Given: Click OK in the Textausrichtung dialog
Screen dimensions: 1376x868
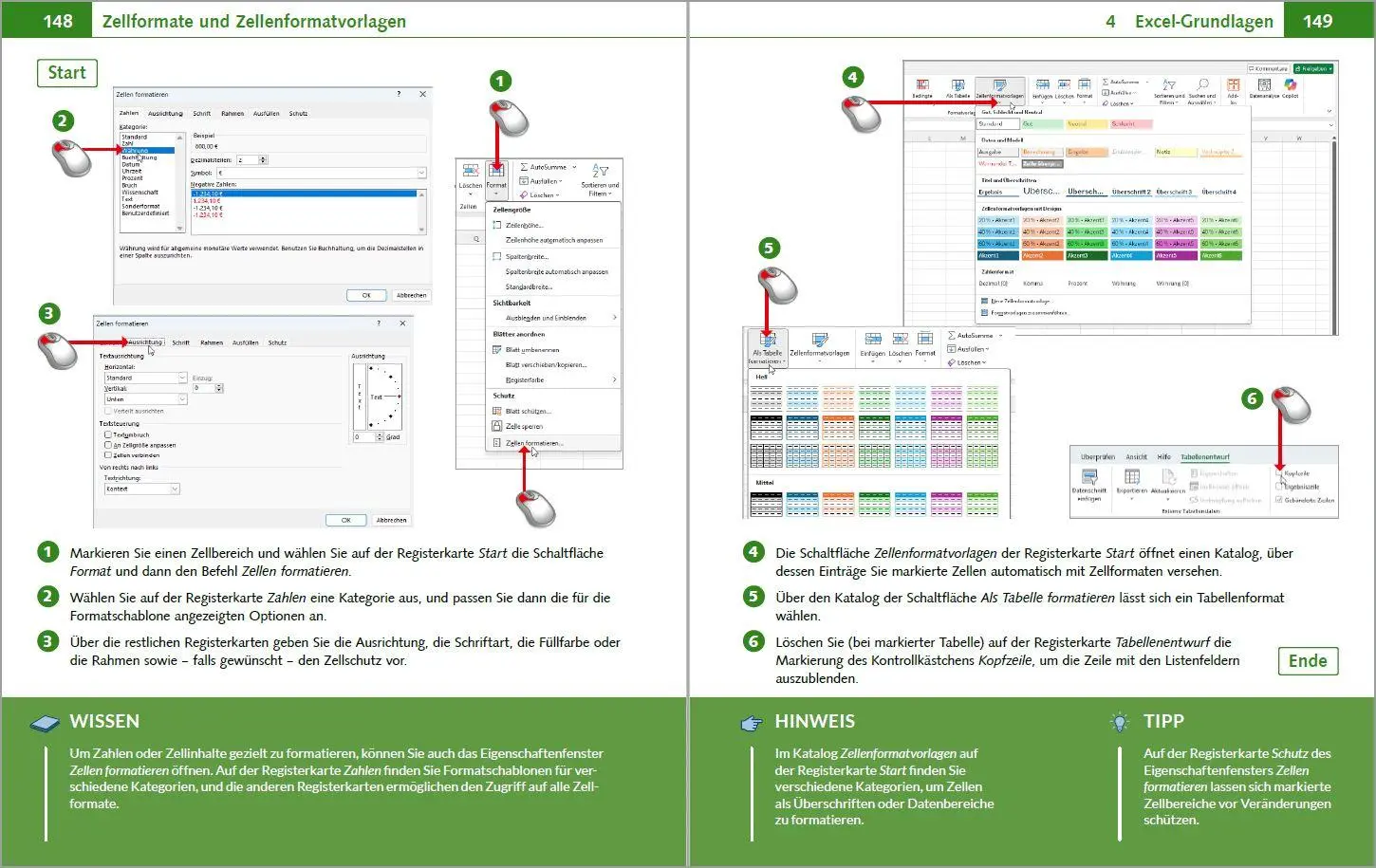Looking at the screenshot, I should tap(345, 520).
